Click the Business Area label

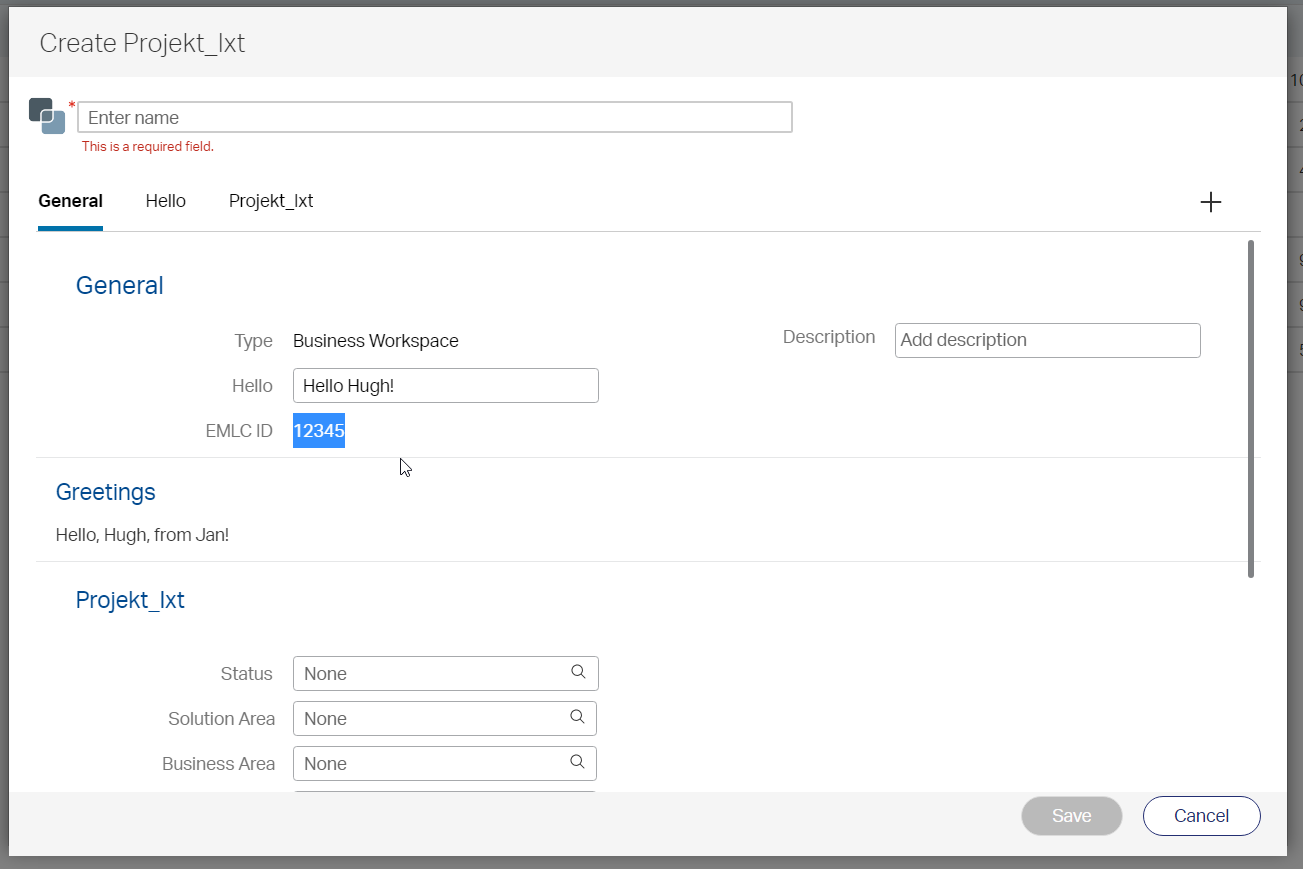tap(219, 764)
